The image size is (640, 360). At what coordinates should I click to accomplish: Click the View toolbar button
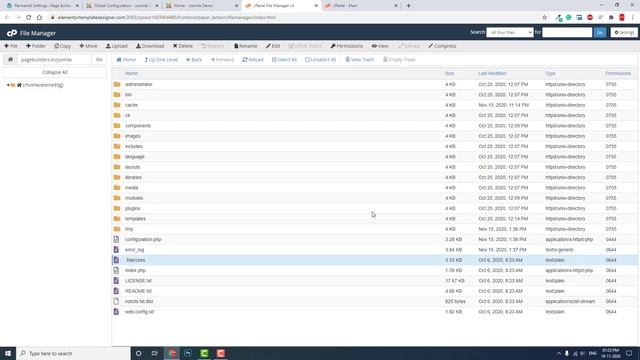[380, 46]
